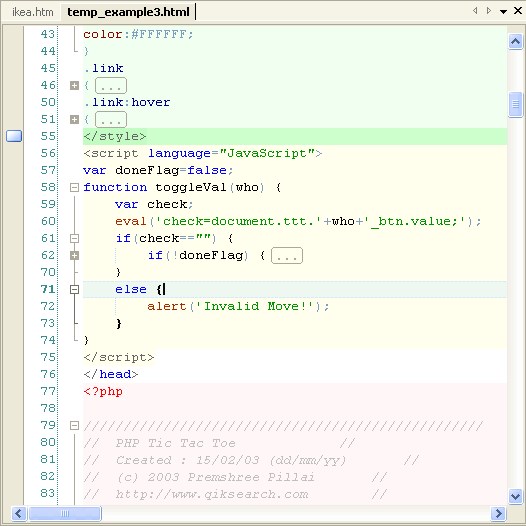Click the var doneFlag=false; line
The height and width of the screenshot is (526, 526).
[158, 170]
